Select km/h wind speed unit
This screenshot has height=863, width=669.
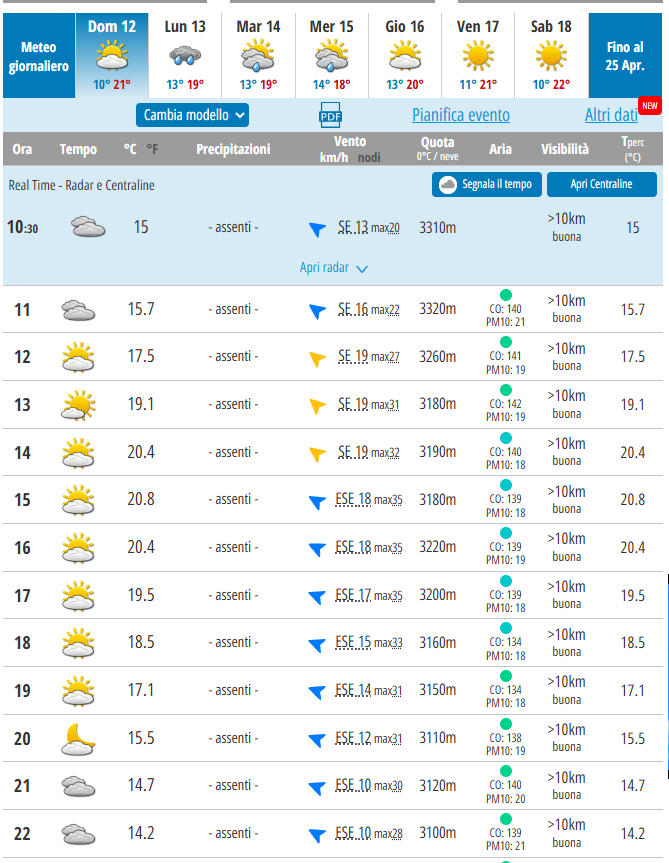coord(333,158)
